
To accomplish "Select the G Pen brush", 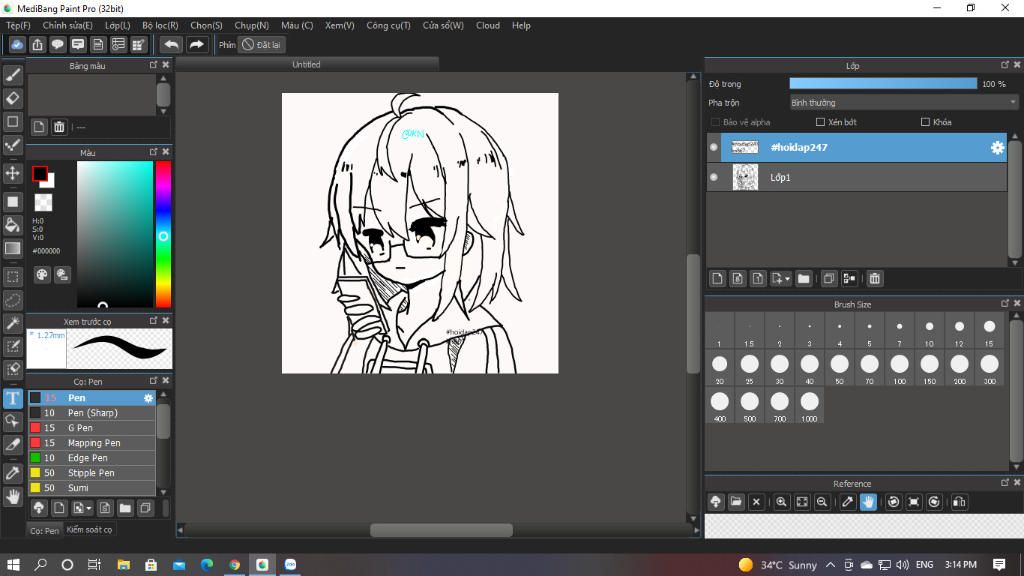I will click(92, 428).
